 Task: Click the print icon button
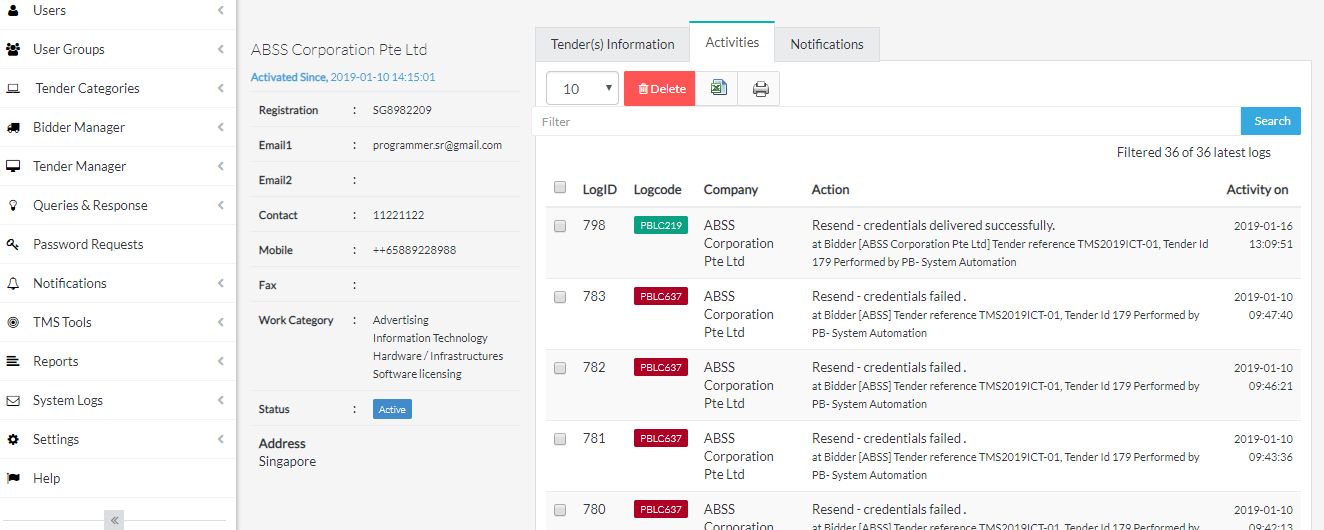click(760, 89)
